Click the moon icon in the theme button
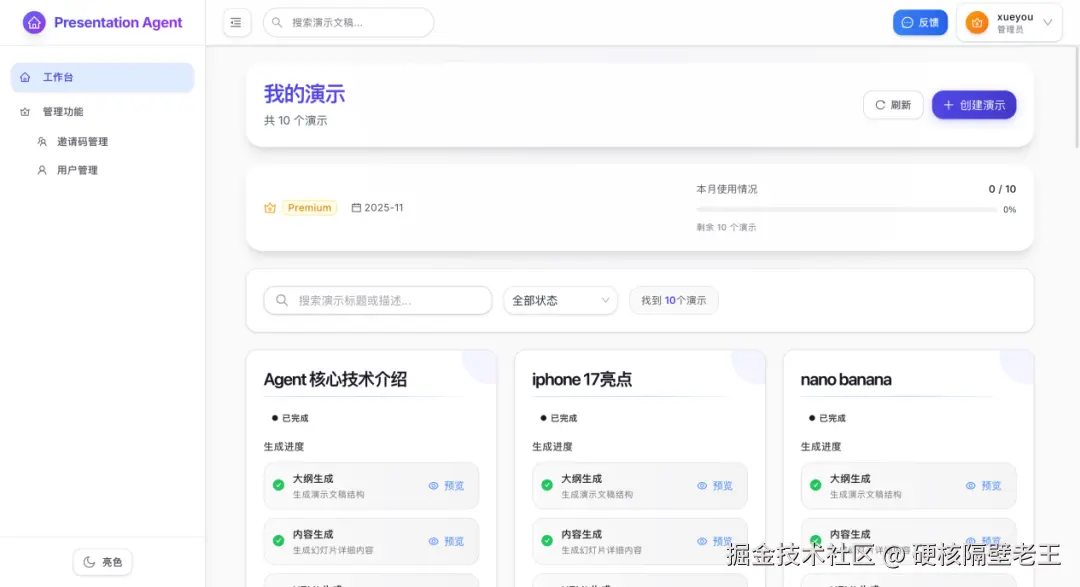This screenshot has height=587, width=1080. click(x=89, y=562)
